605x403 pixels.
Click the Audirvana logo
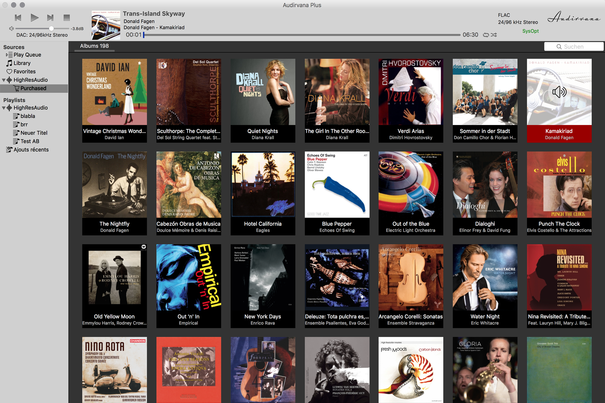pyautogui.click(x=573, y=17)
